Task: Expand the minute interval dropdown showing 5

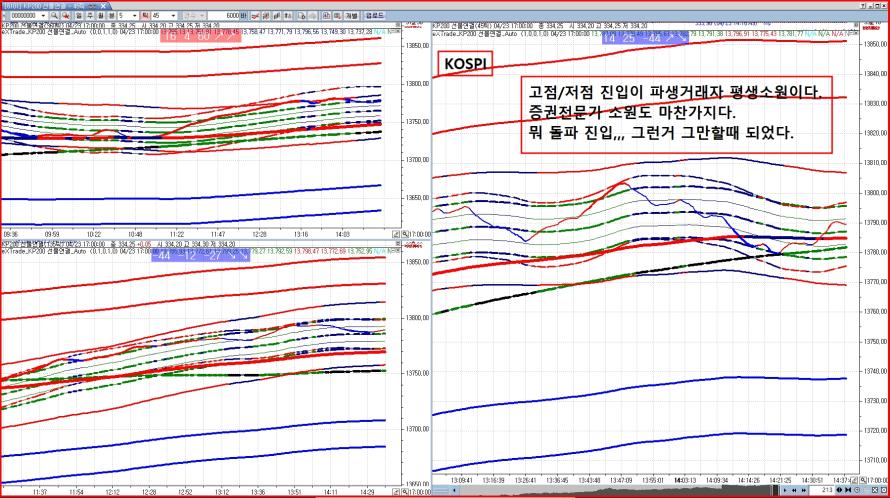Action: tap(133, 15)
